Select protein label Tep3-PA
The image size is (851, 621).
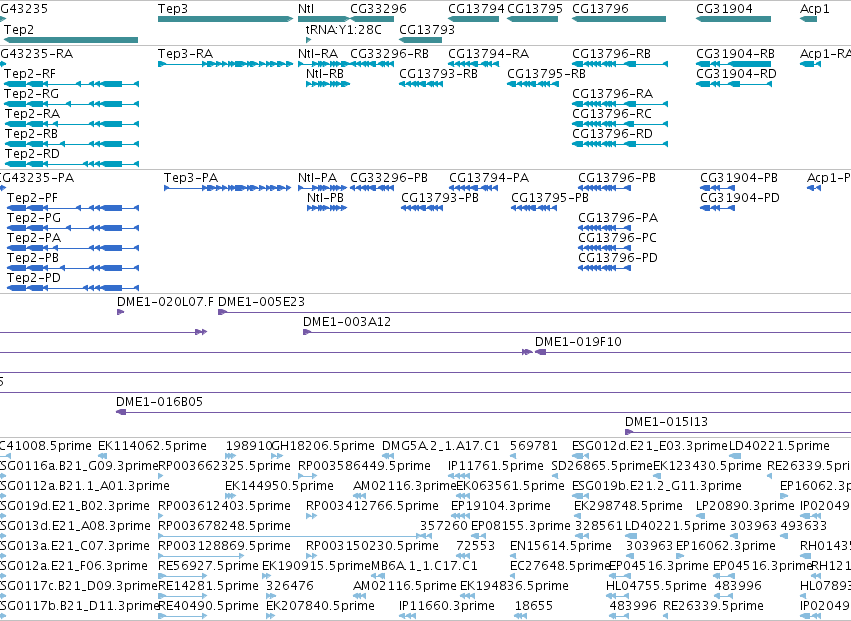(x=191, y=178)
